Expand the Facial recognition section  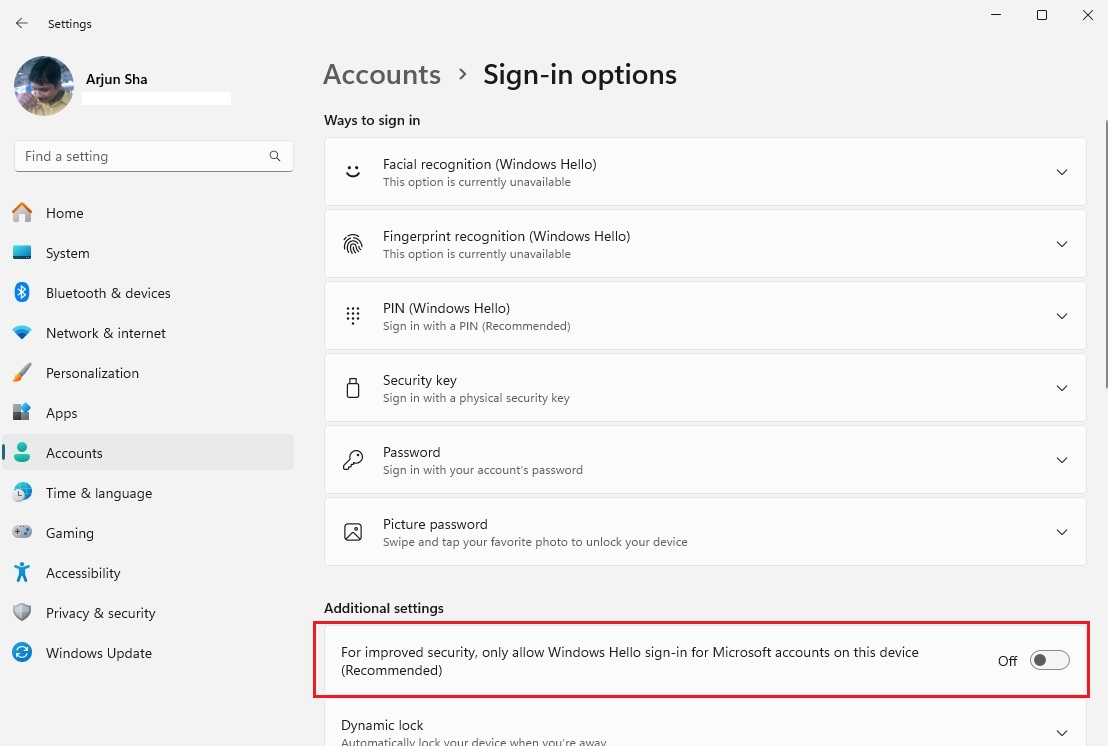1062,171
